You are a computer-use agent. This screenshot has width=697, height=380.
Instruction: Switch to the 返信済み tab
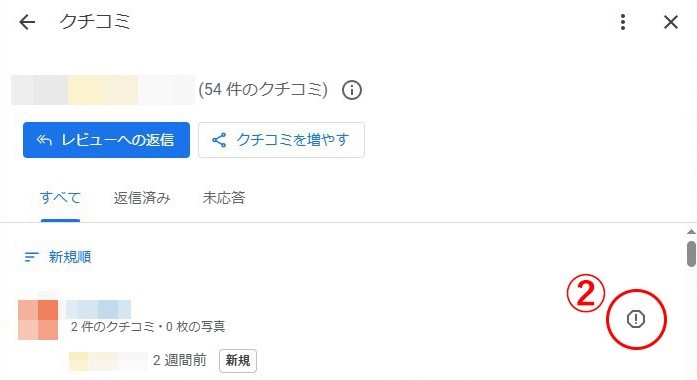pos(142,198)
